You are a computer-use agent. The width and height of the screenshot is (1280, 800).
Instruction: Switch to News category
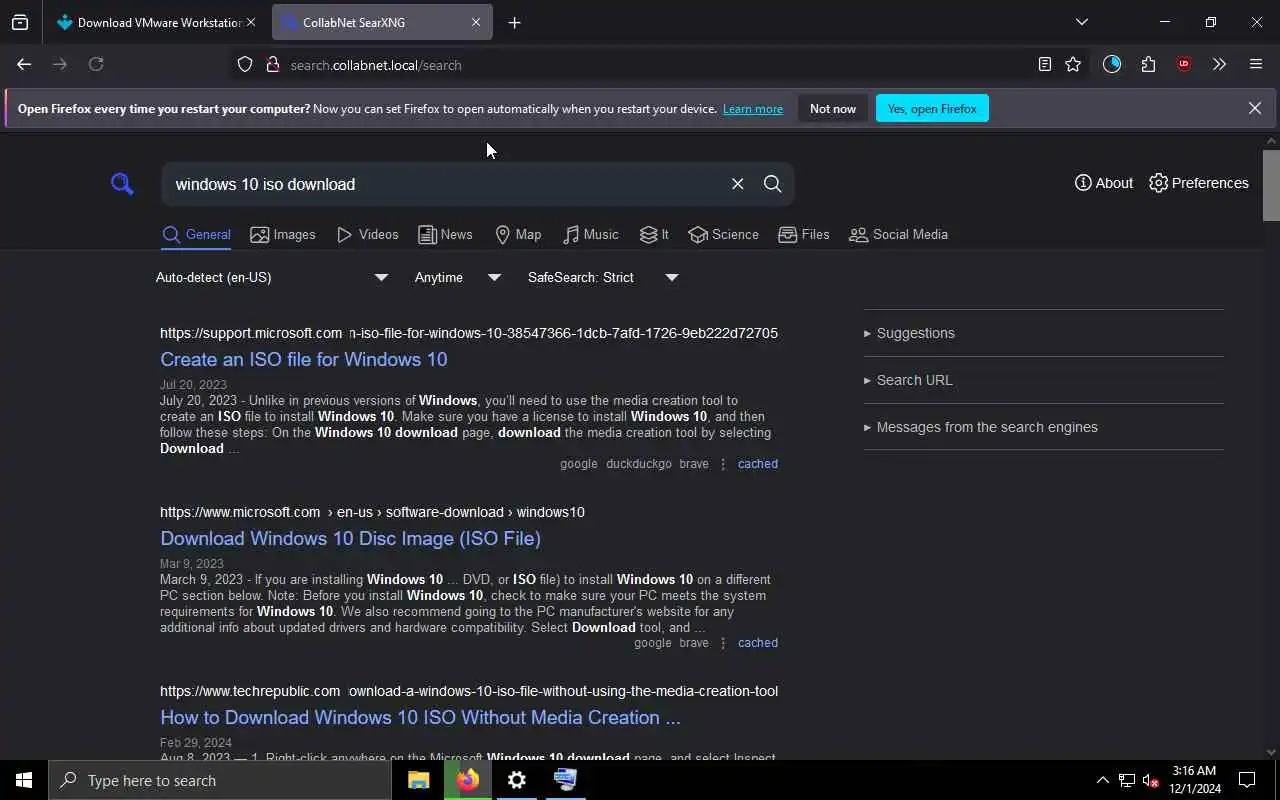click(445, 235)
